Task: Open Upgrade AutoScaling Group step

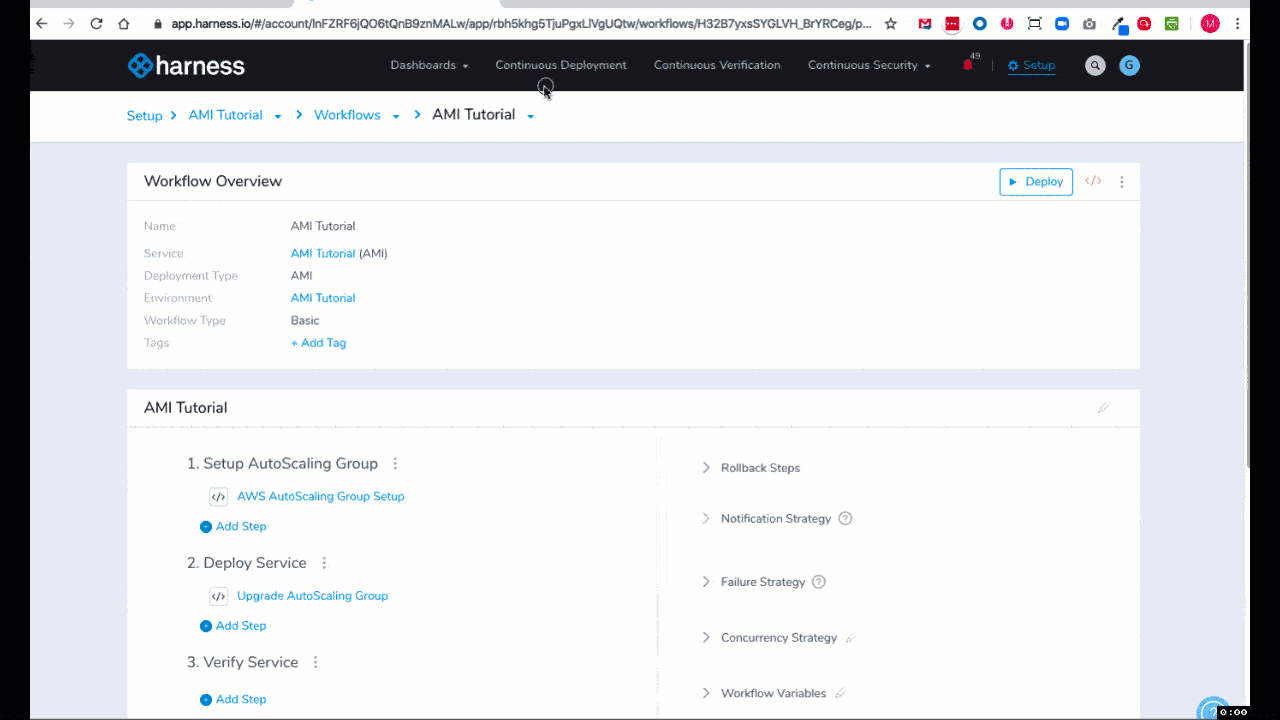Action: tap(312, 596)
